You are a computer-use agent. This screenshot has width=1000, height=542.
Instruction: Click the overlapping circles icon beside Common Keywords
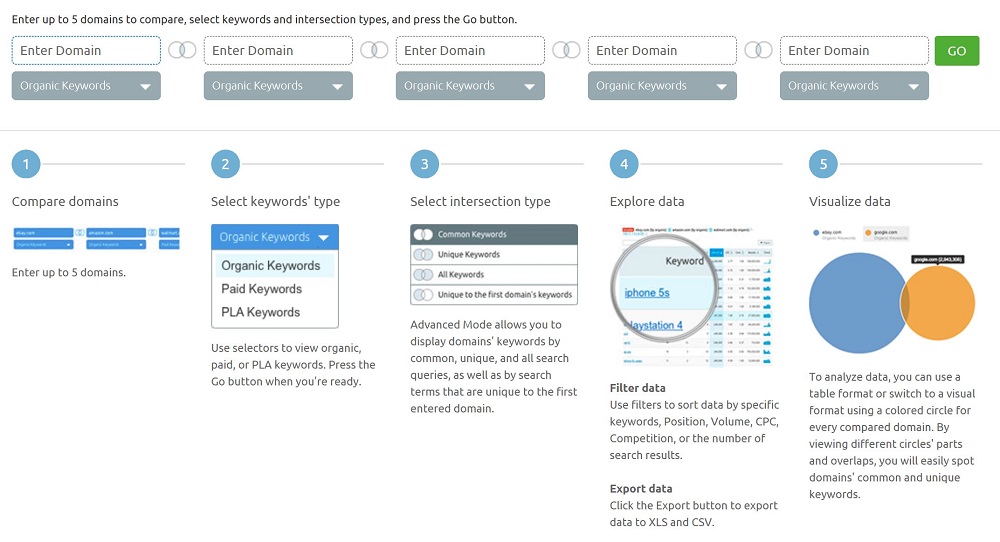(423, 235)
